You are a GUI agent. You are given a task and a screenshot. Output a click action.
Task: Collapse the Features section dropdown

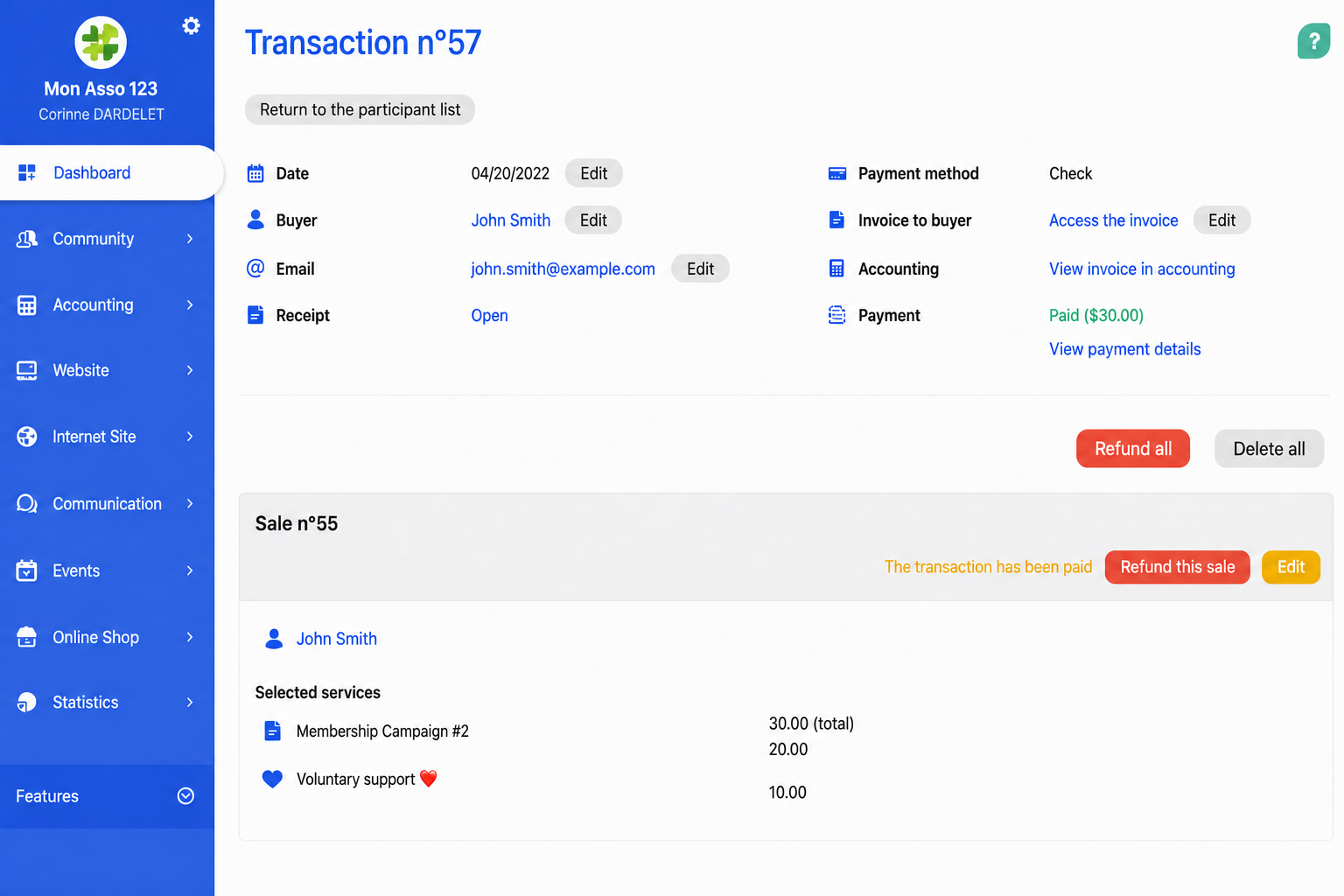tap(185, 795)
